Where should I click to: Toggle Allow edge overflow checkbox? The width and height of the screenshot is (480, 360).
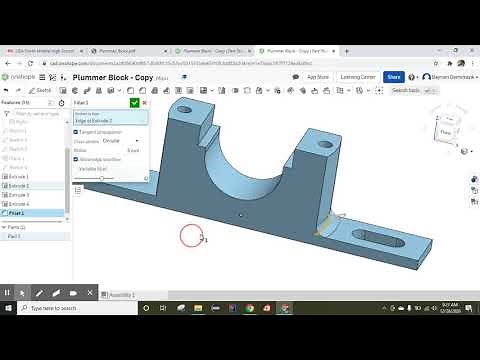(x=76, y=159)
